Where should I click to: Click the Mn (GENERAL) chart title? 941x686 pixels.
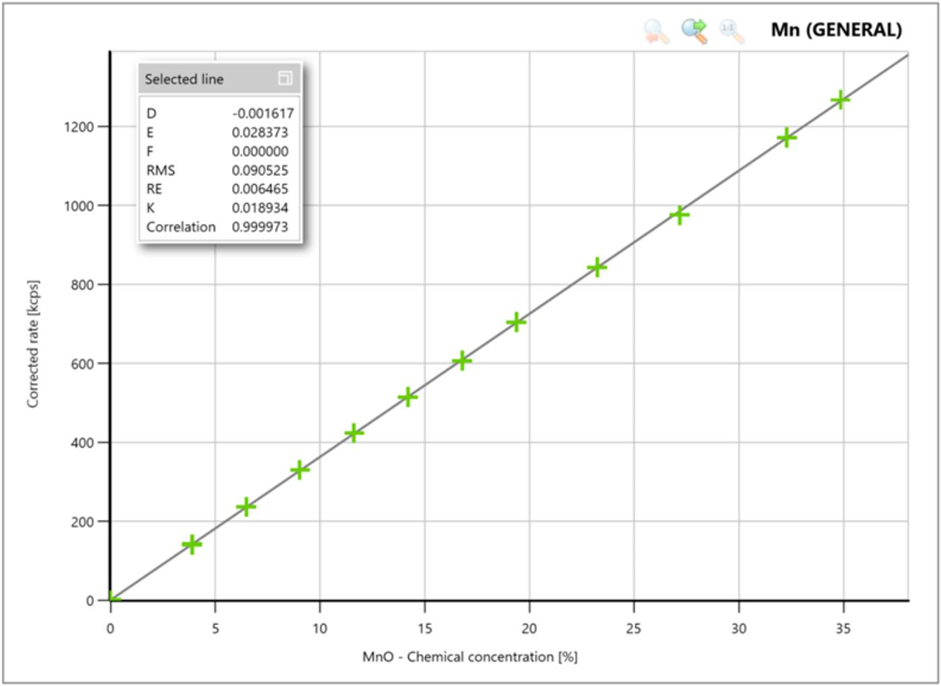(836, 30)
